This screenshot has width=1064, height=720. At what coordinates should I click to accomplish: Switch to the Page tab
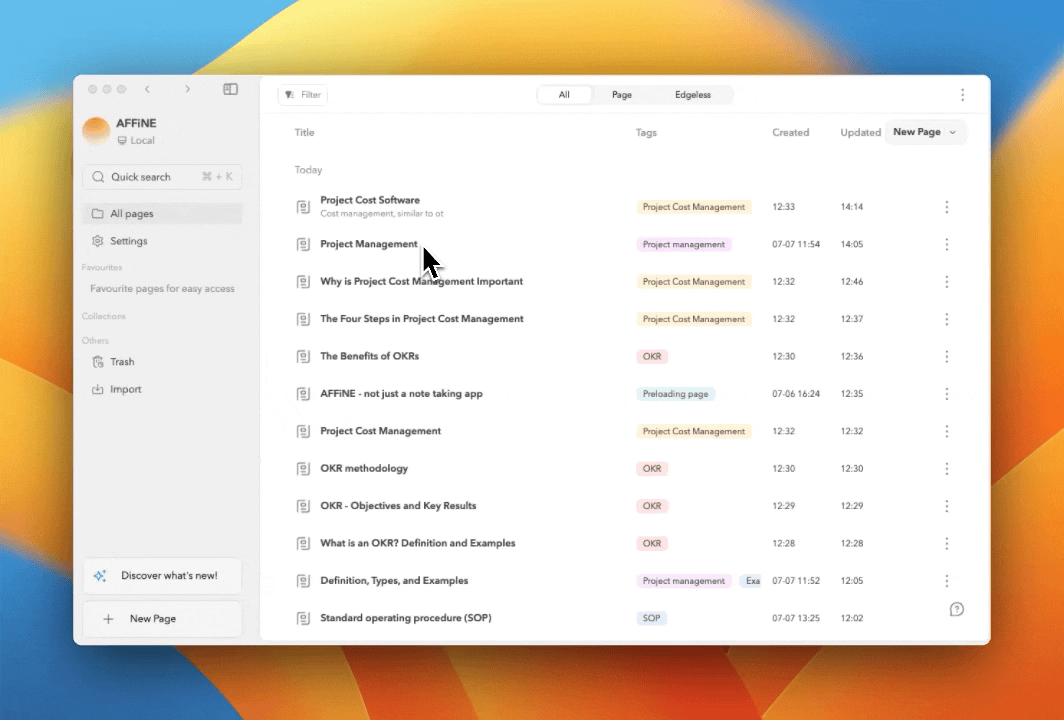[622, 95]
